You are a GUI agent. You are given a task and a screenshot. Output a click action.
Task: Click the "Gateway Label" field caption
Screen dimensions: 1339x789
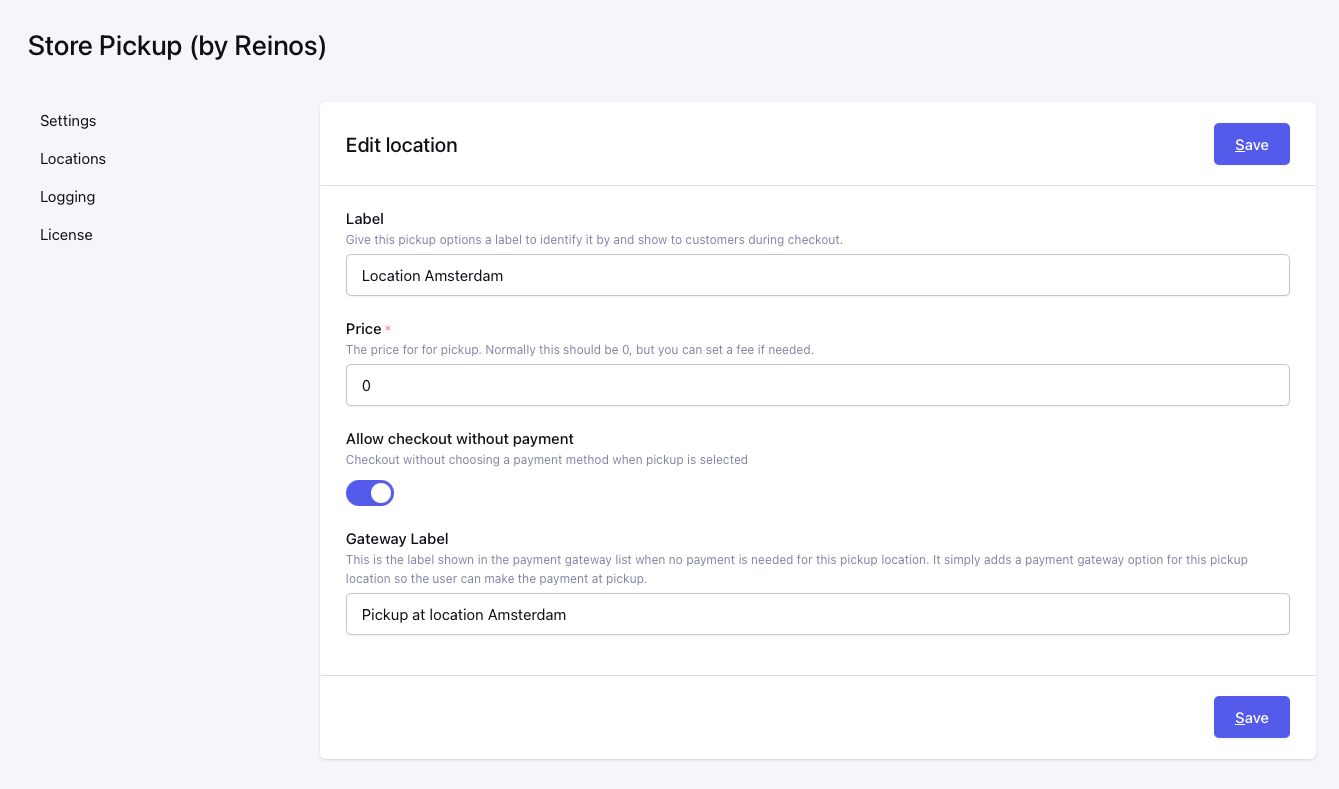[x=397, y=539]
